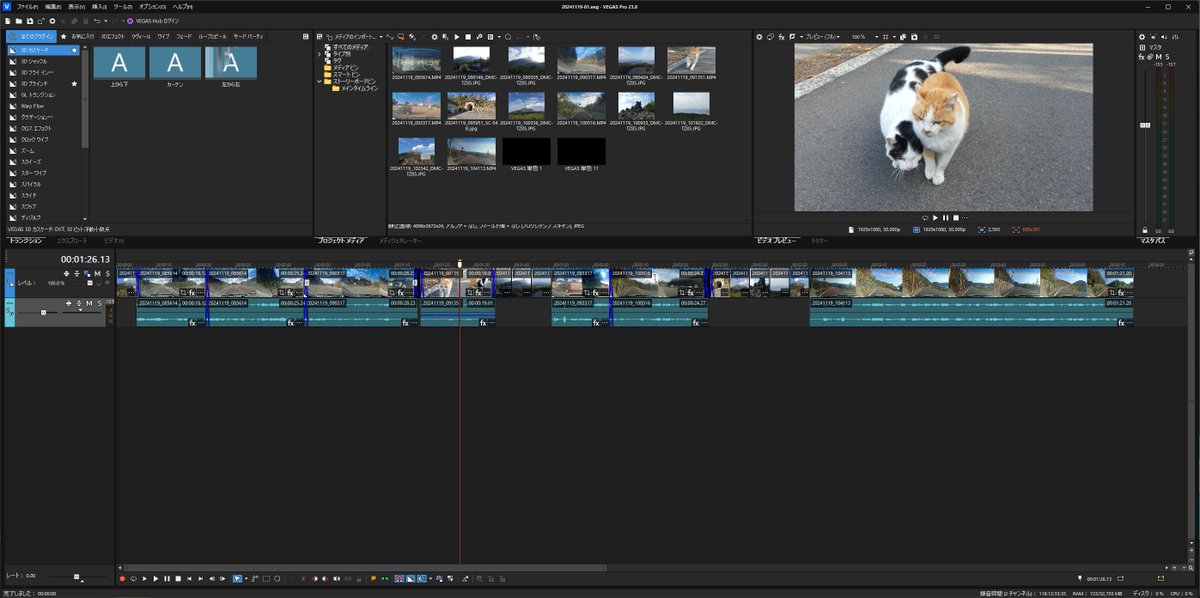This screenshot has width=1200, height=598.
Task: Adjust the Rate slider at bottom left
Action: pos(77,576)
